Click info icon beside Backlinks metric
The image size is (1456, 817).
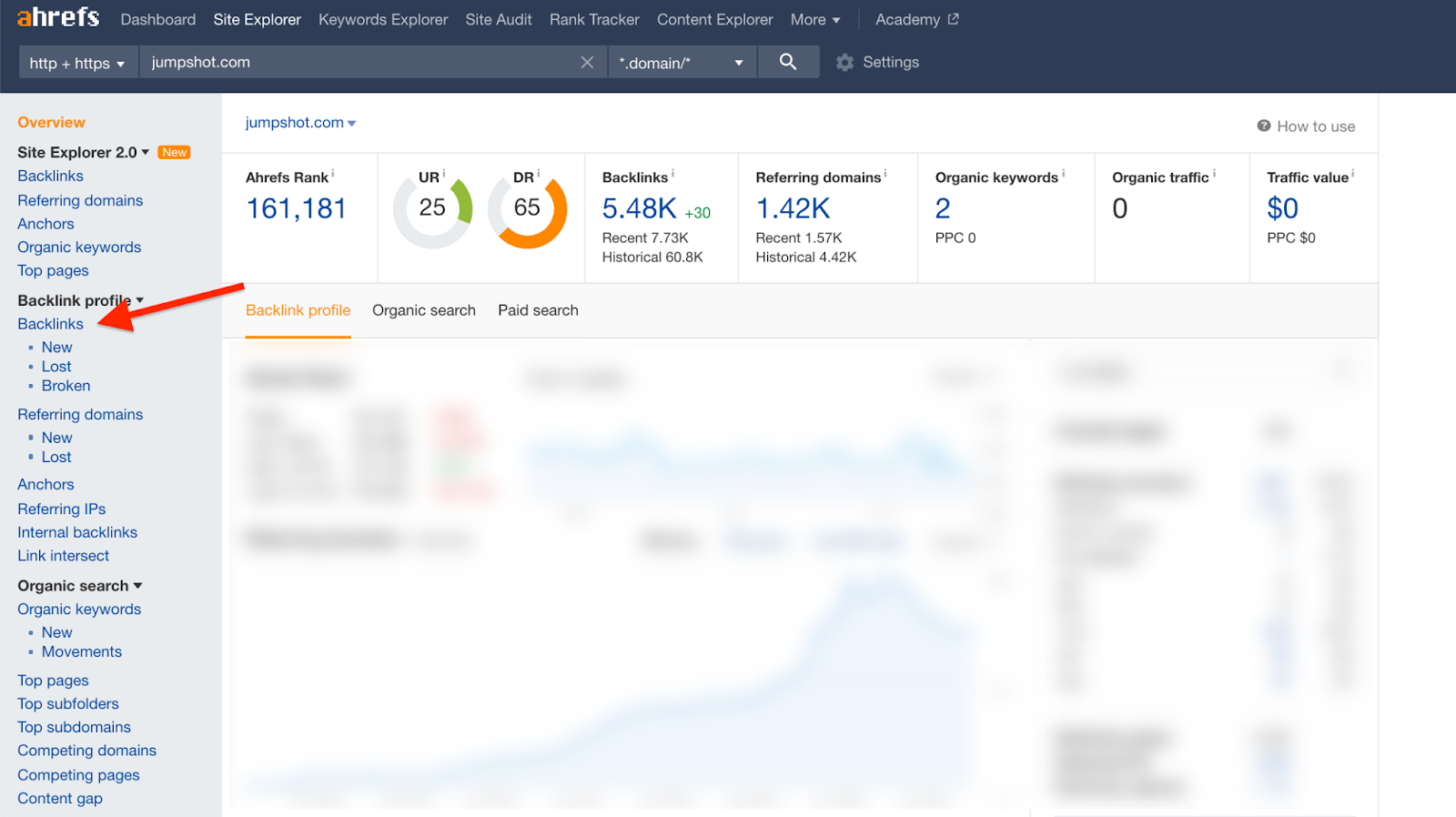tap(673, 173)
